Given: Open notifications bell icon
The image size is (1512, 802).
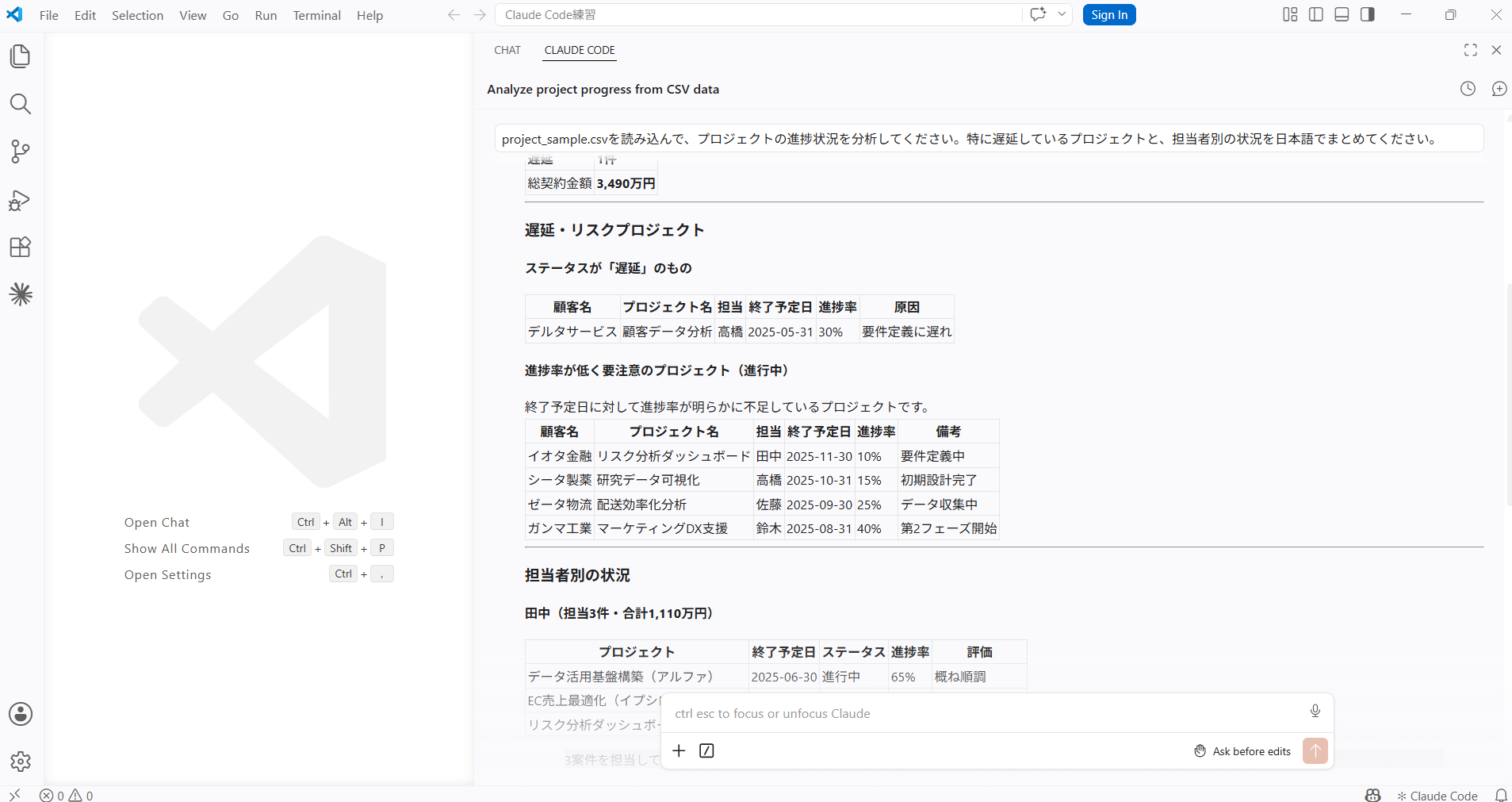Looking at the screenshot, I should pyautogui.click(x=1501, y=795).
